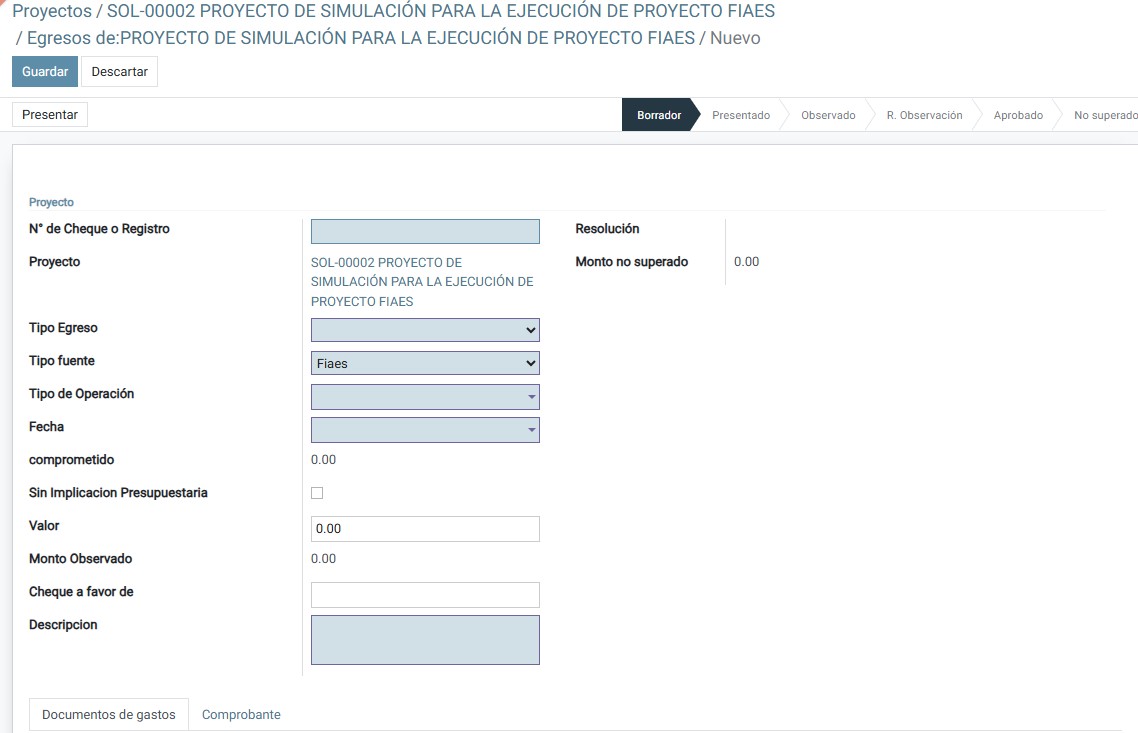The width and height of the screenshot is (1138, 733).
Task: Select the Documentos de gastos tab
Action: 109,715
